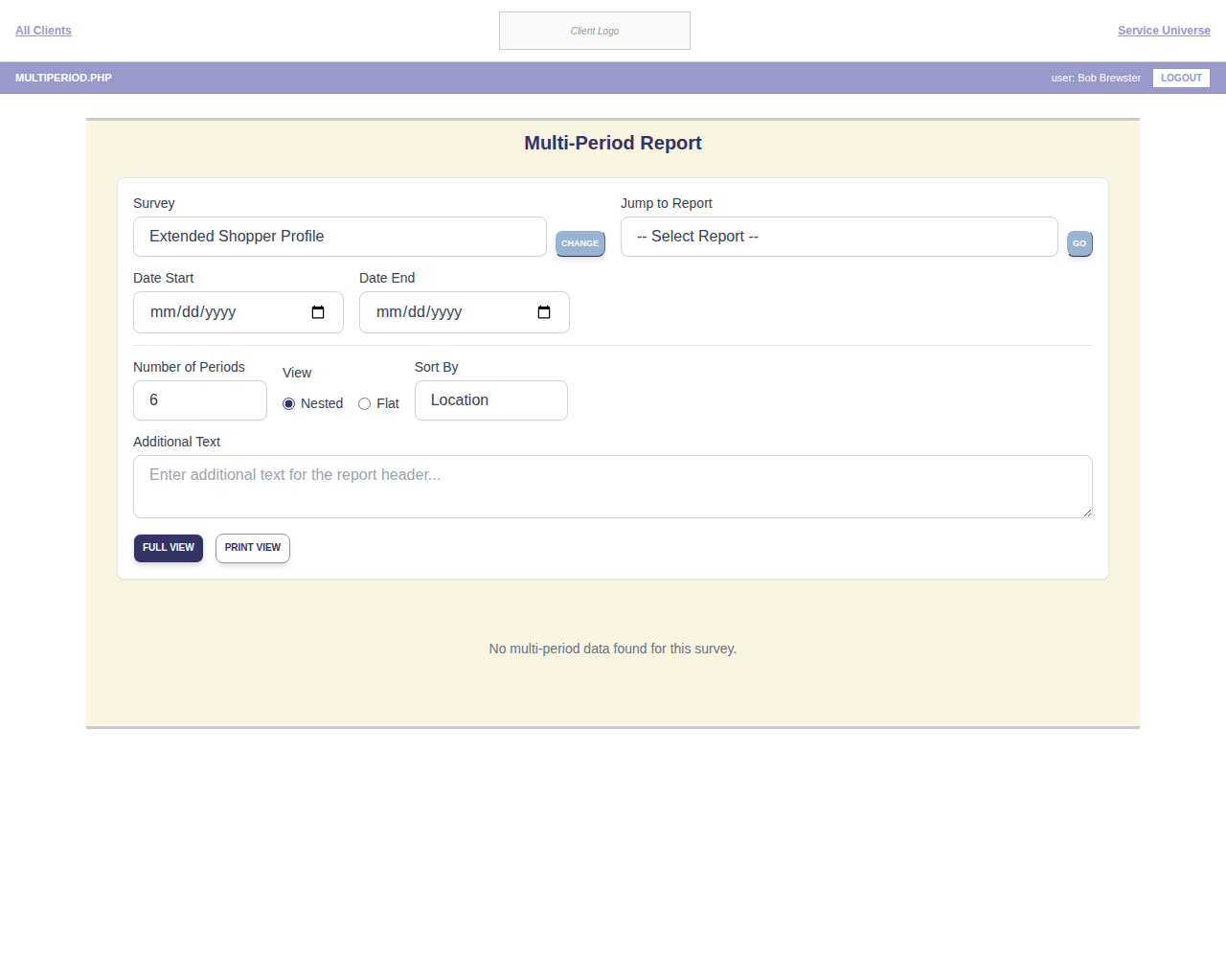The height and width of the screenshot is (980, 1226).
Task: Open the Date End calendar picker icon
Action: [544, 312]
